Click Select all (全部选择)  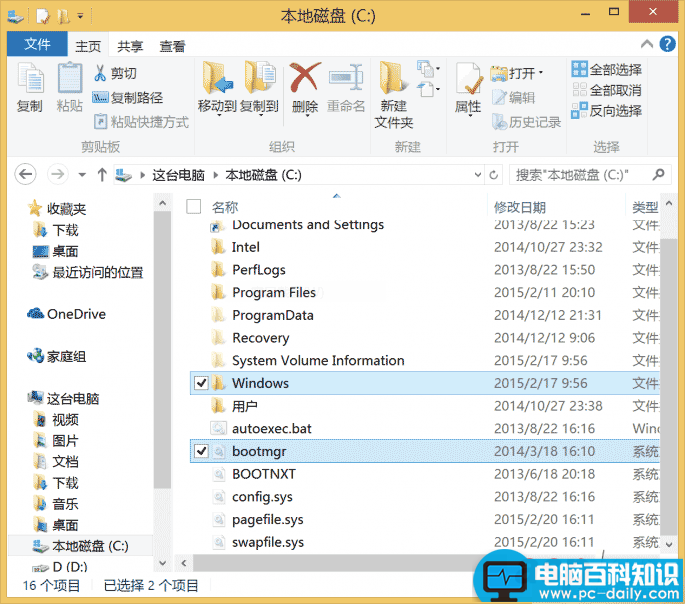[606, 69]
